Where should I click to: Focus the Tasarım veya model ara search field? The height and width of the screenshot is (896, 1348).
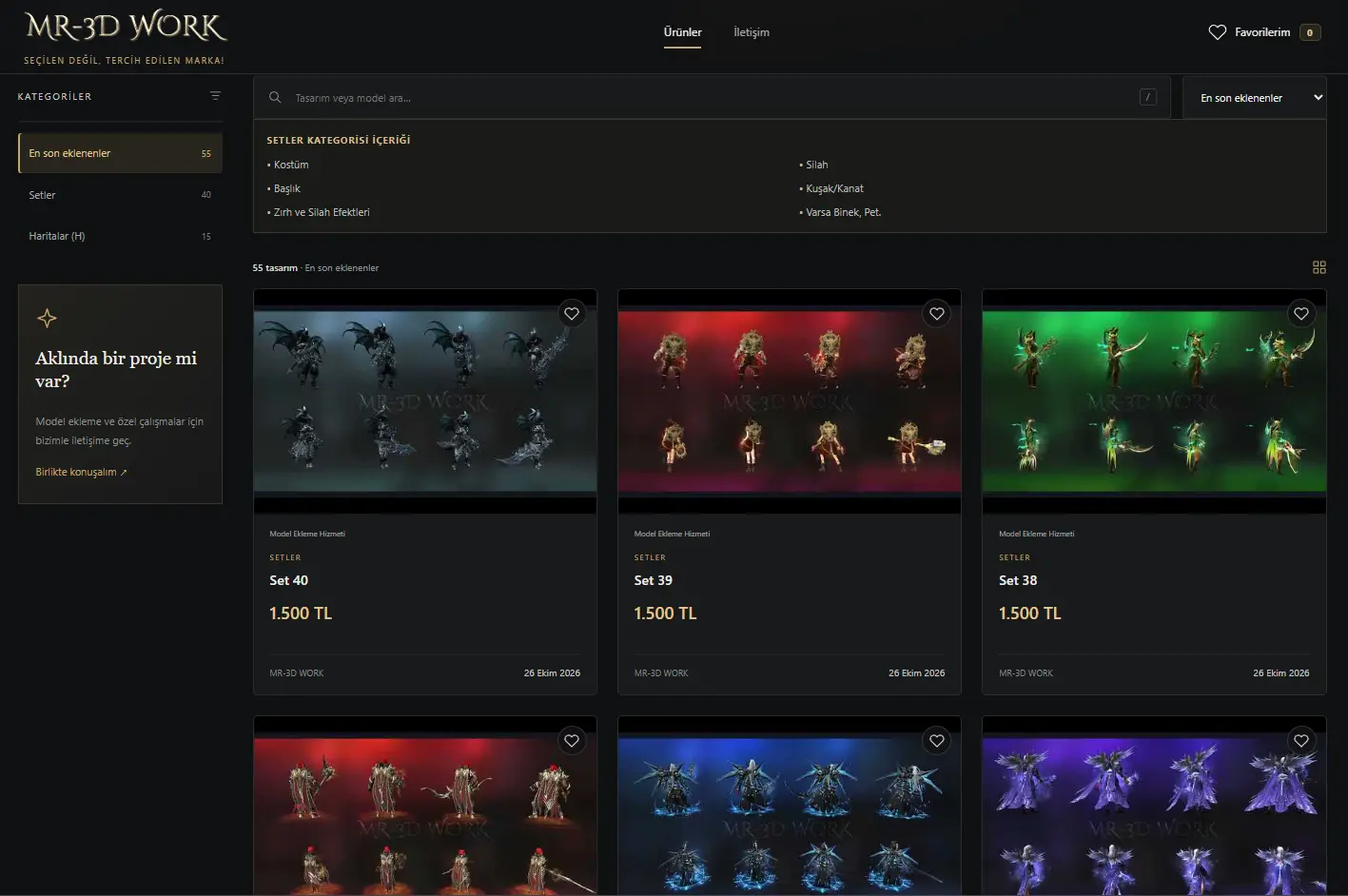point(713,98)
